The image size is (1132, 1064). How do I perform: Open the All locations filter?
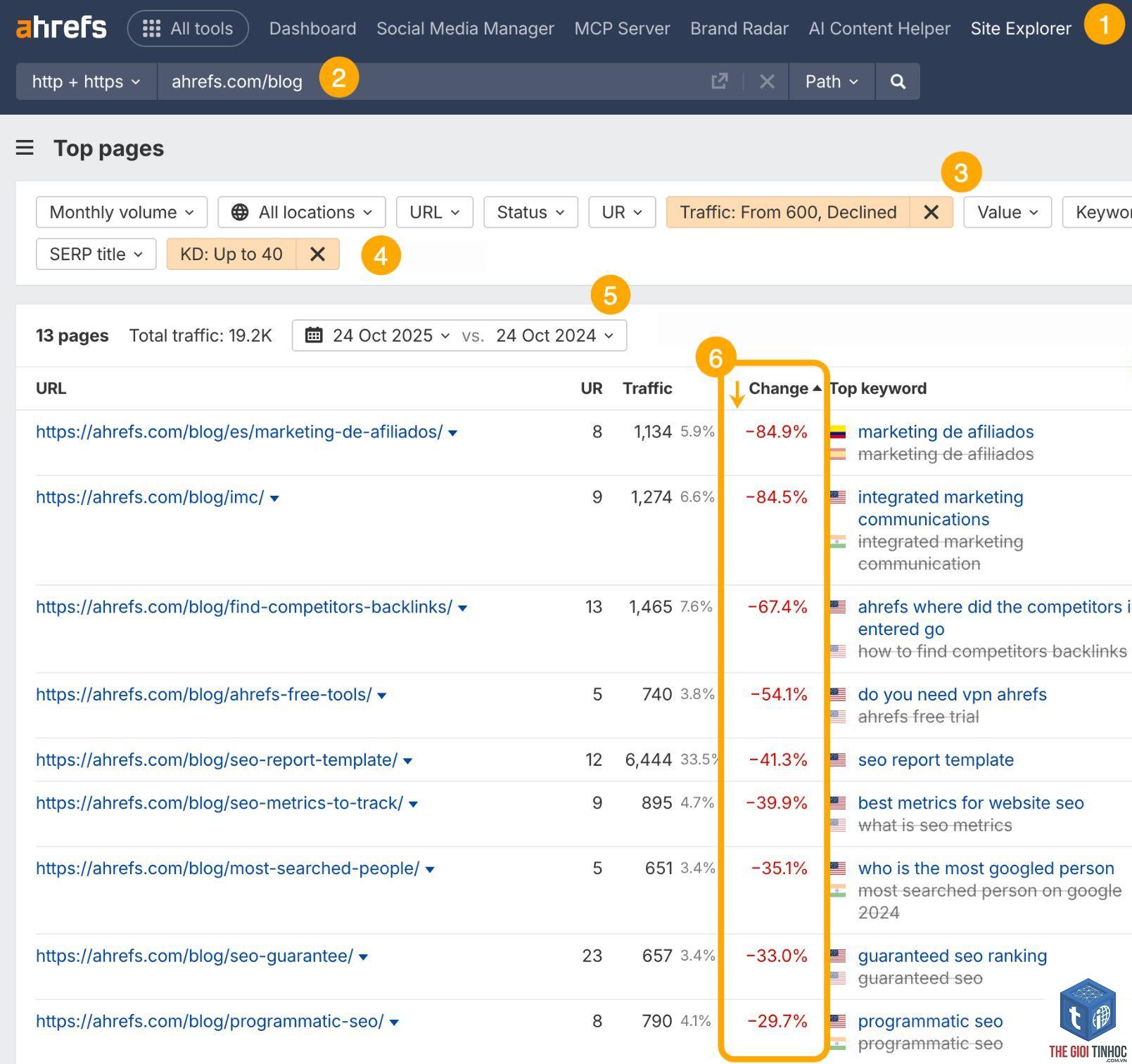(302, 212)
